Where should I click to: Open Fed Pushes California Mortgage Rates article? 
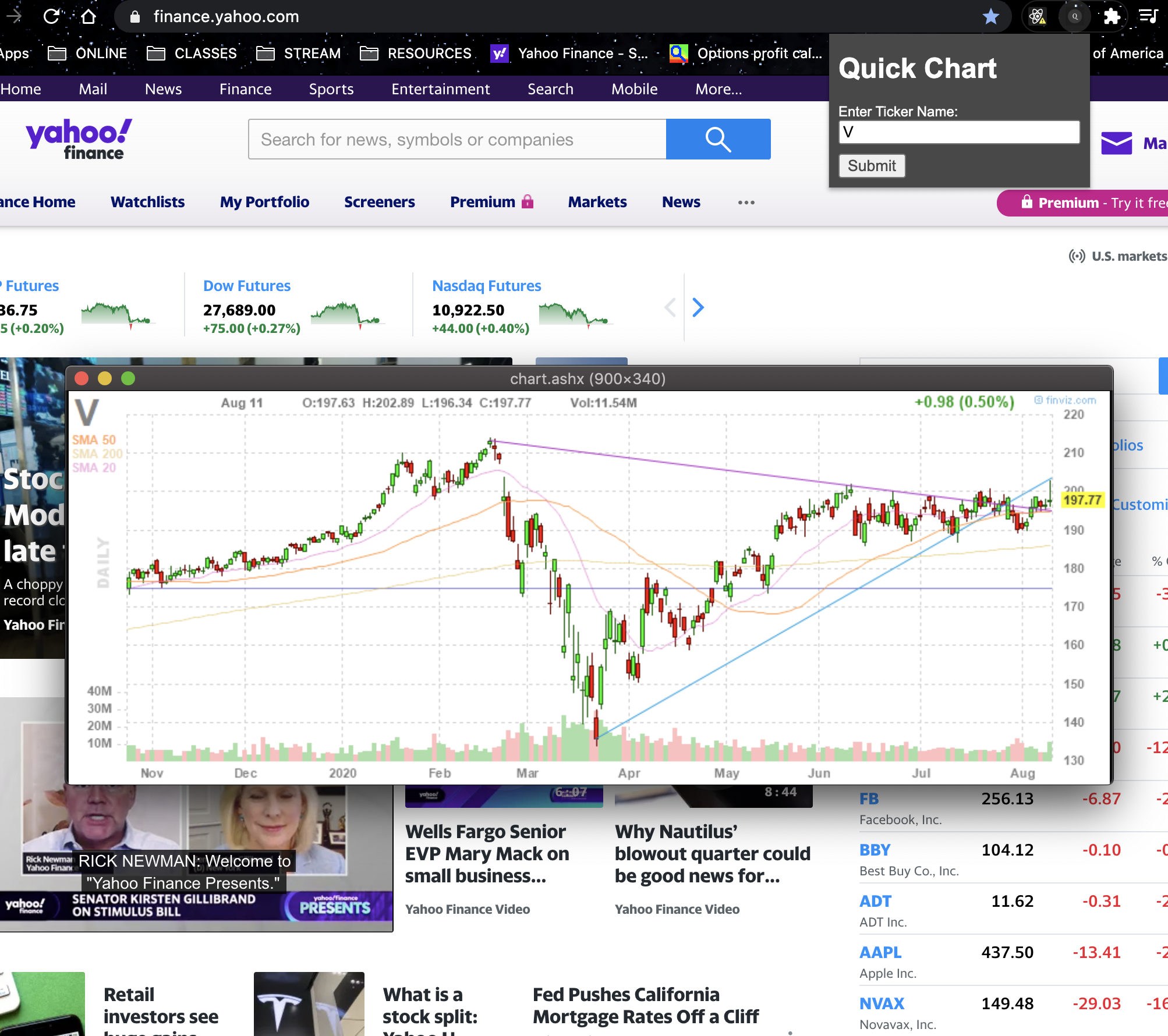646,1005
